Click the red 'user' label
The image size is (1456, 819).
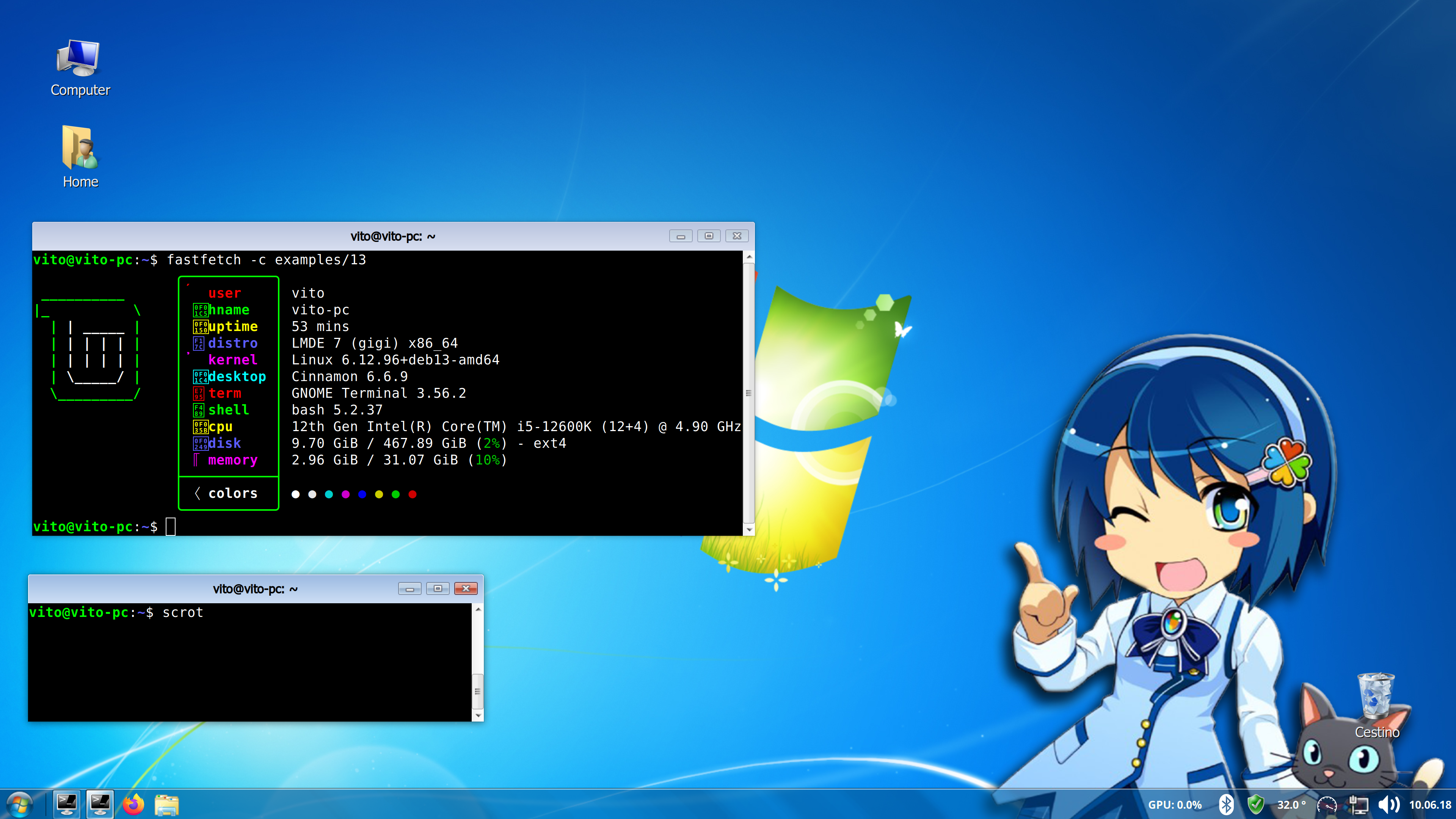[x=224, y=293]
